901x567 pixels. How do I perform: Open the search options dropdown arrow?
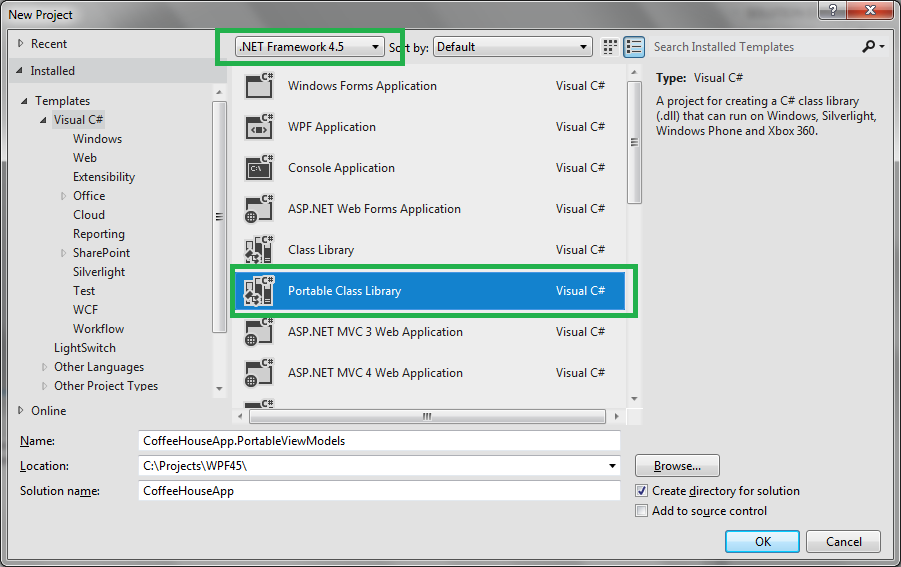click(882, 47)
